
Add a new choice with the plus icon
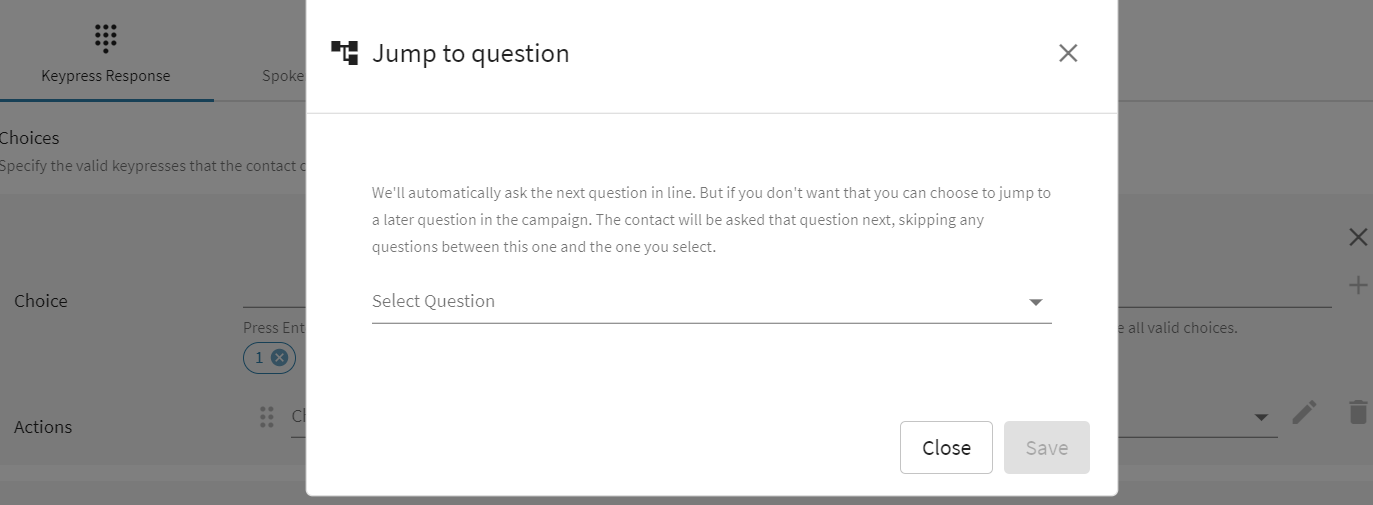tap(1357, 286)
